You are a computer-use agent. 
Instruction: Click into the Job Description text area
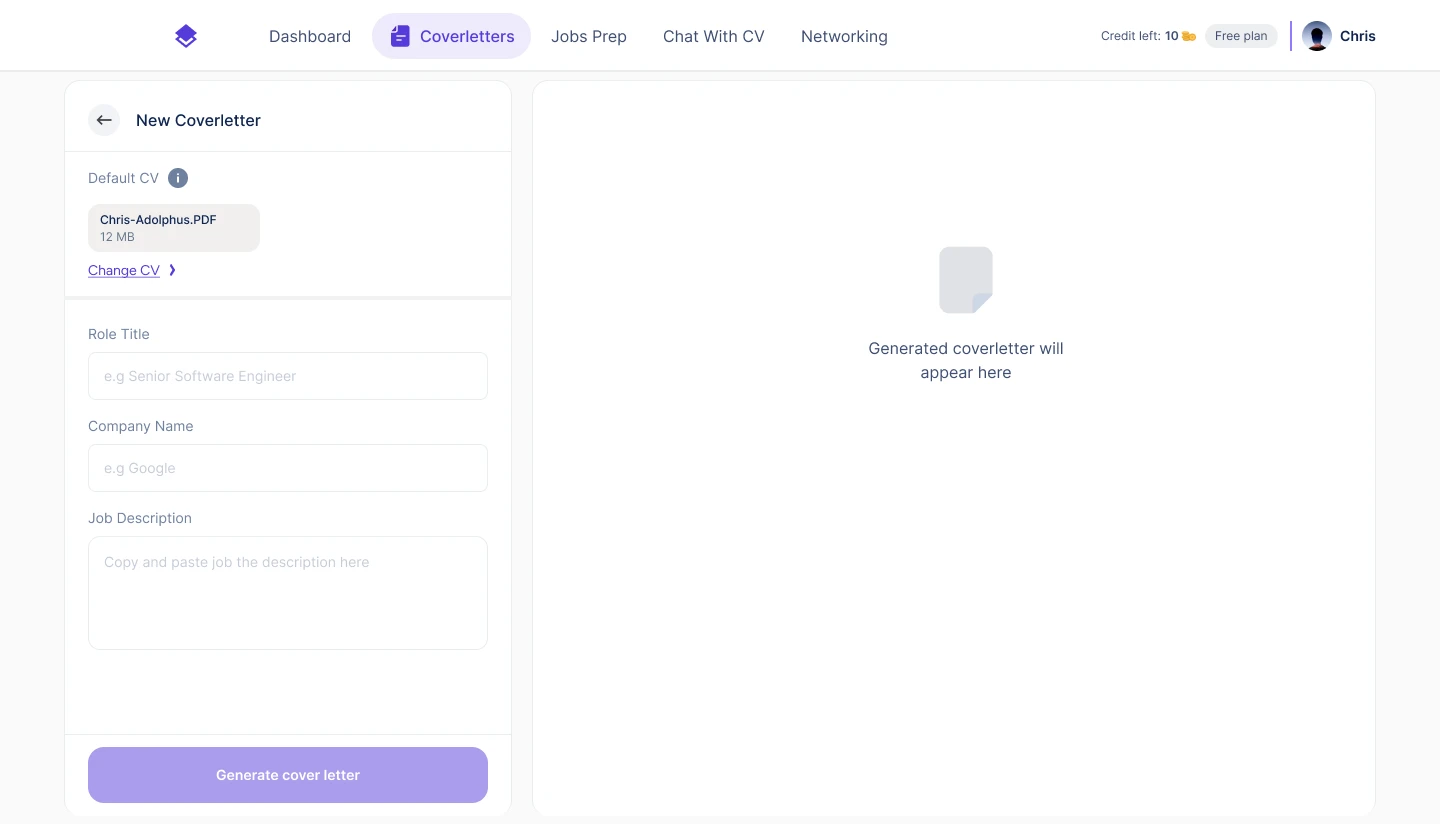tap(288, 593)
